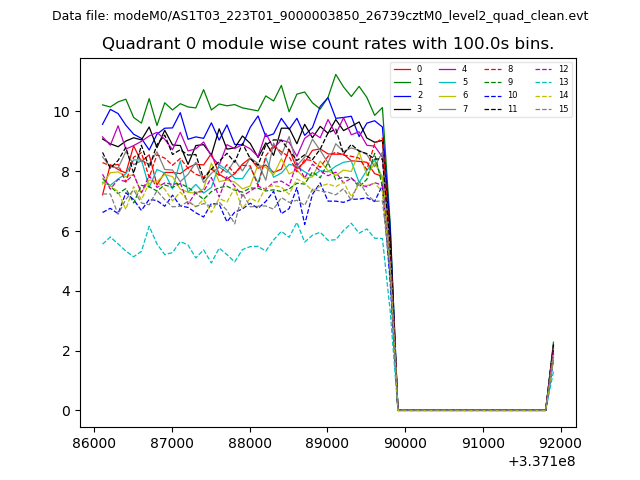The width and height of the screenshot is (640, 480).
Task: Click the data file path text at top
Action: (x=320, y=16)
